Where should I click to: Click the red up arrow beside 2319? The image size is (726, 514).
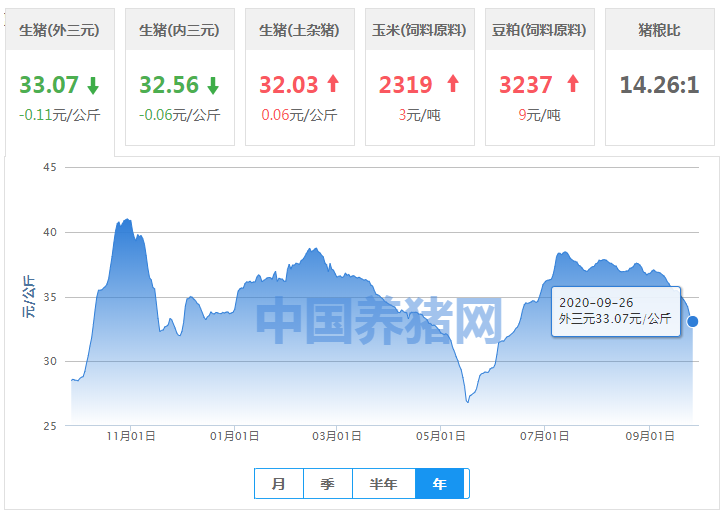tap(453, 84)
